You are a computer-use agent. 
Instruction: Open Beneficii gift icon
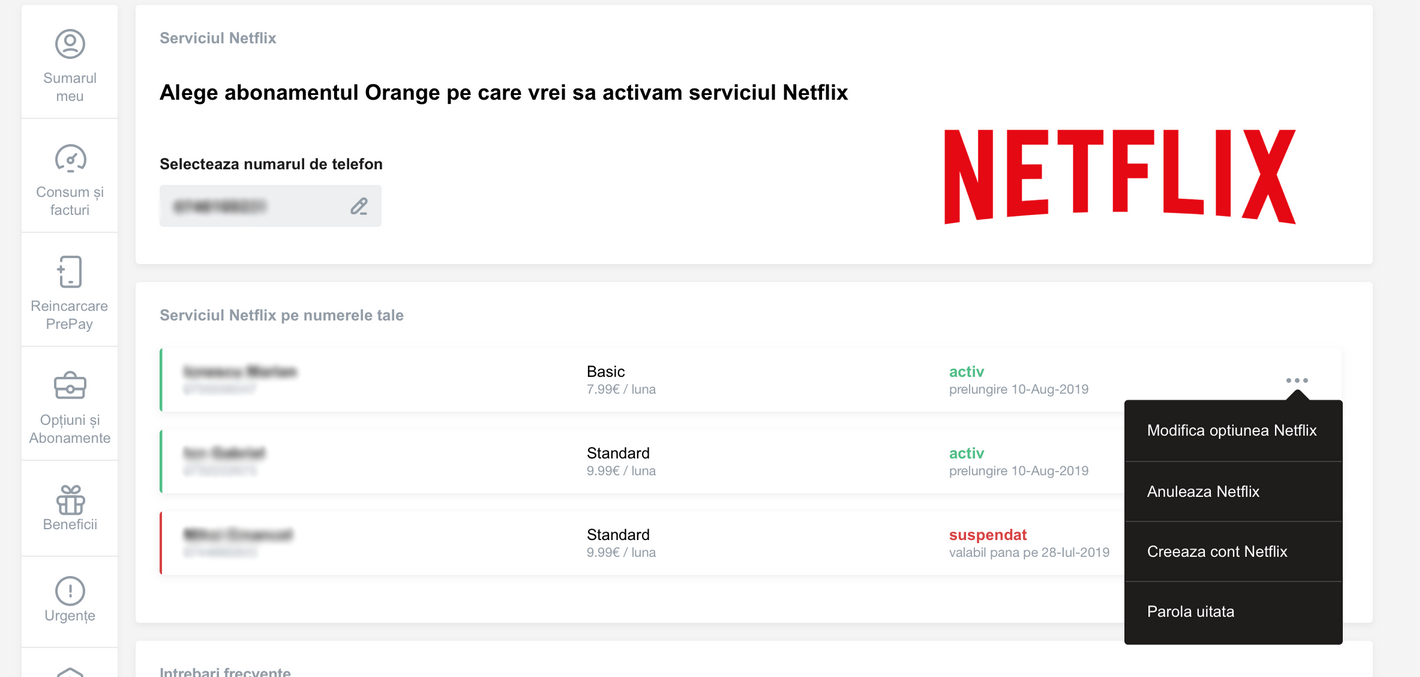click(70, 499)
